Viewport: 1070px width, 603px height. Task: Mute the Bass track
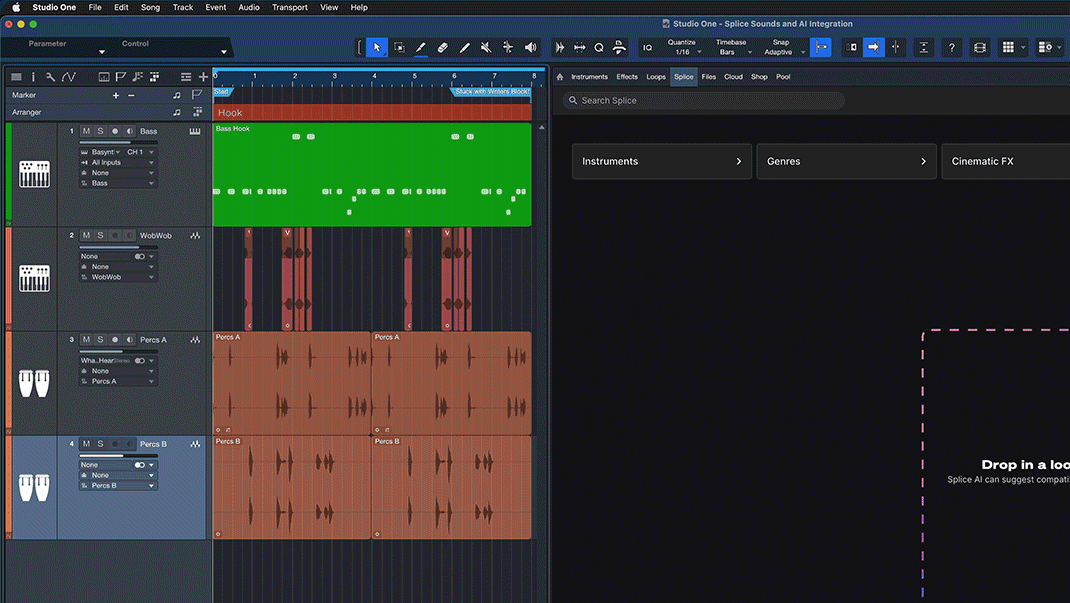tap(86, 131)
